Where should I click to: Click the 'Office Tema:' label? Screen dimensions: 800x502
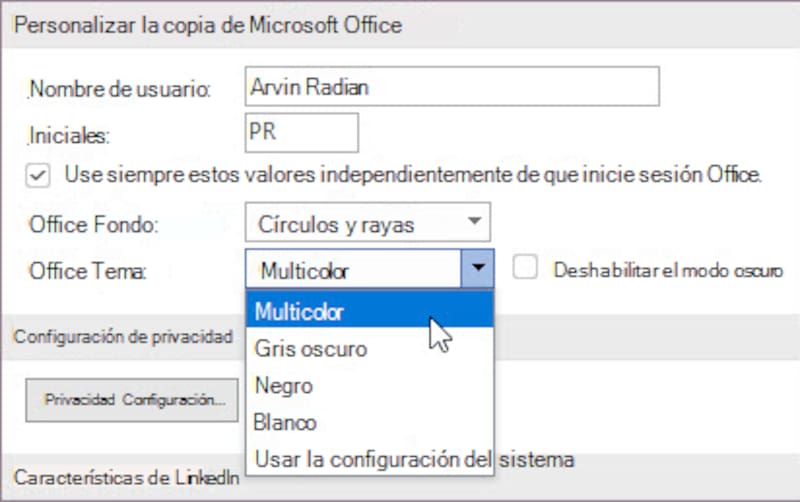[x=88, y=270]
